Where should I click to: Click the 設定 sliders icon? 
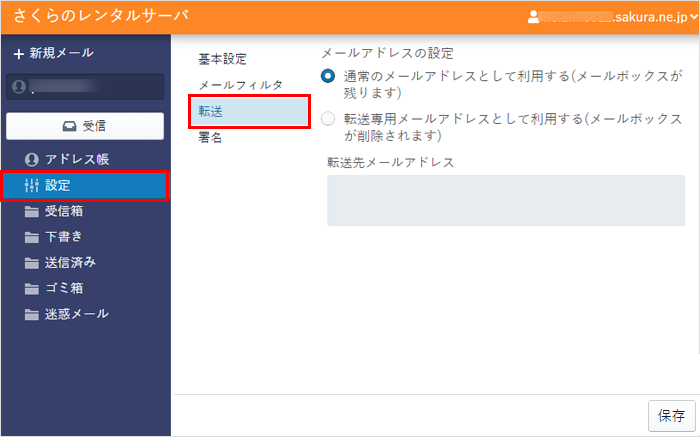(x=31, y=185)
